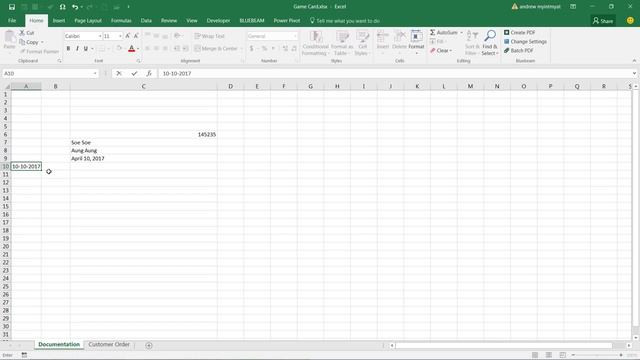Select column C header
Screen dimensions: 640x360
coord(144,87)
